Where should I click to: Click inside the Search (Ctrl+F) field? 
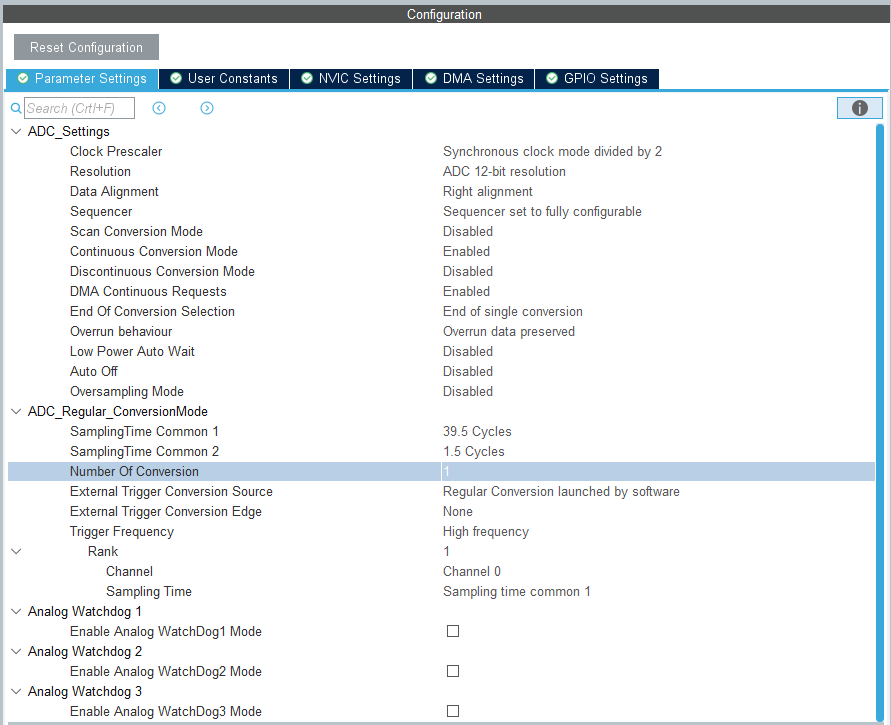click(80, 107)
